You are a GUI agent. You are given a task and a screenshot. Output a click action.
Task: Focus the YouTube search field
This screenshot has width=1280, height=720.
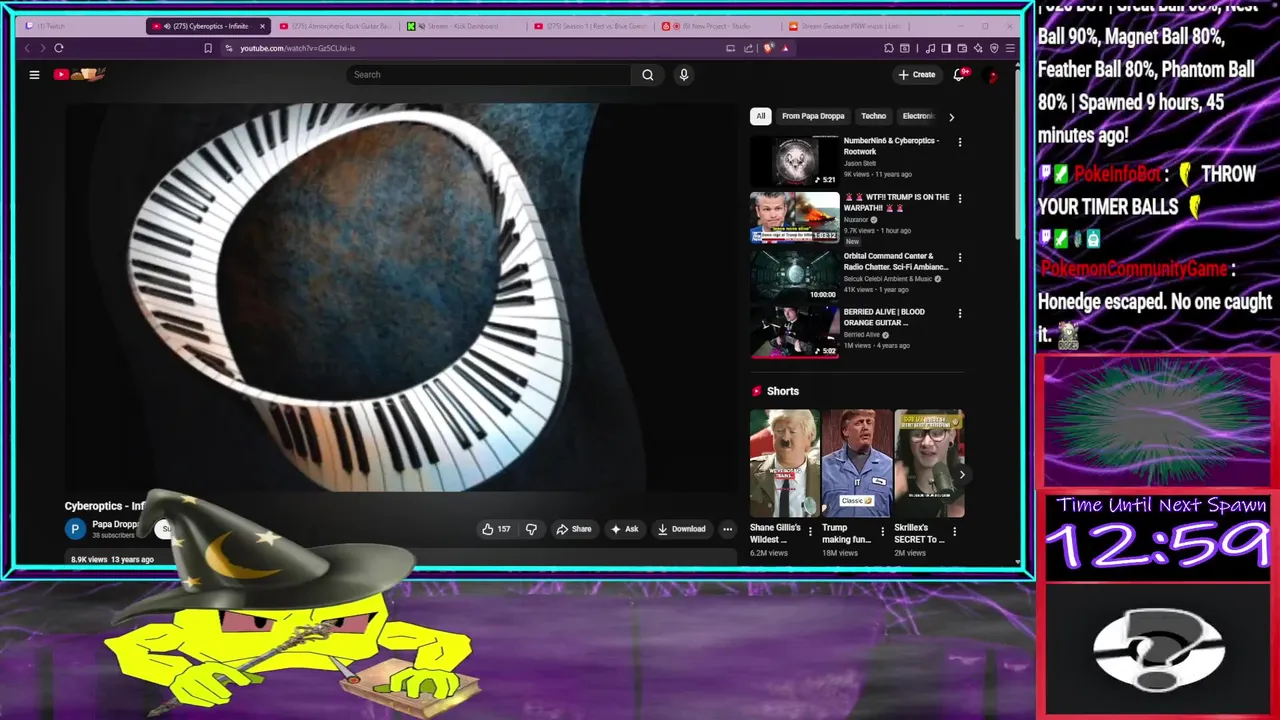tap(490, 74)
